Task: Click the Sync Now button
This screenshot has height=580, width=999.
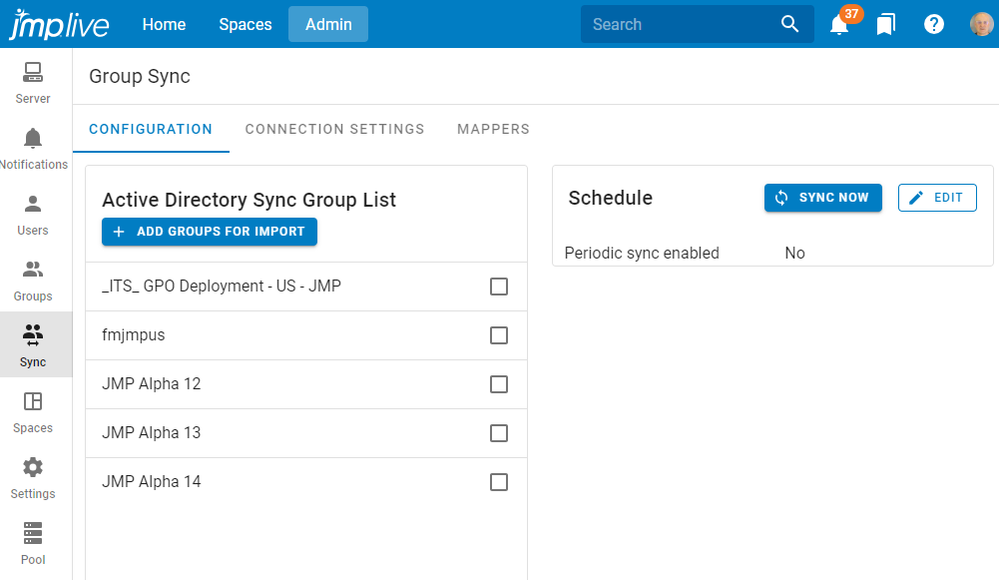Action: [x=823, y=198]
